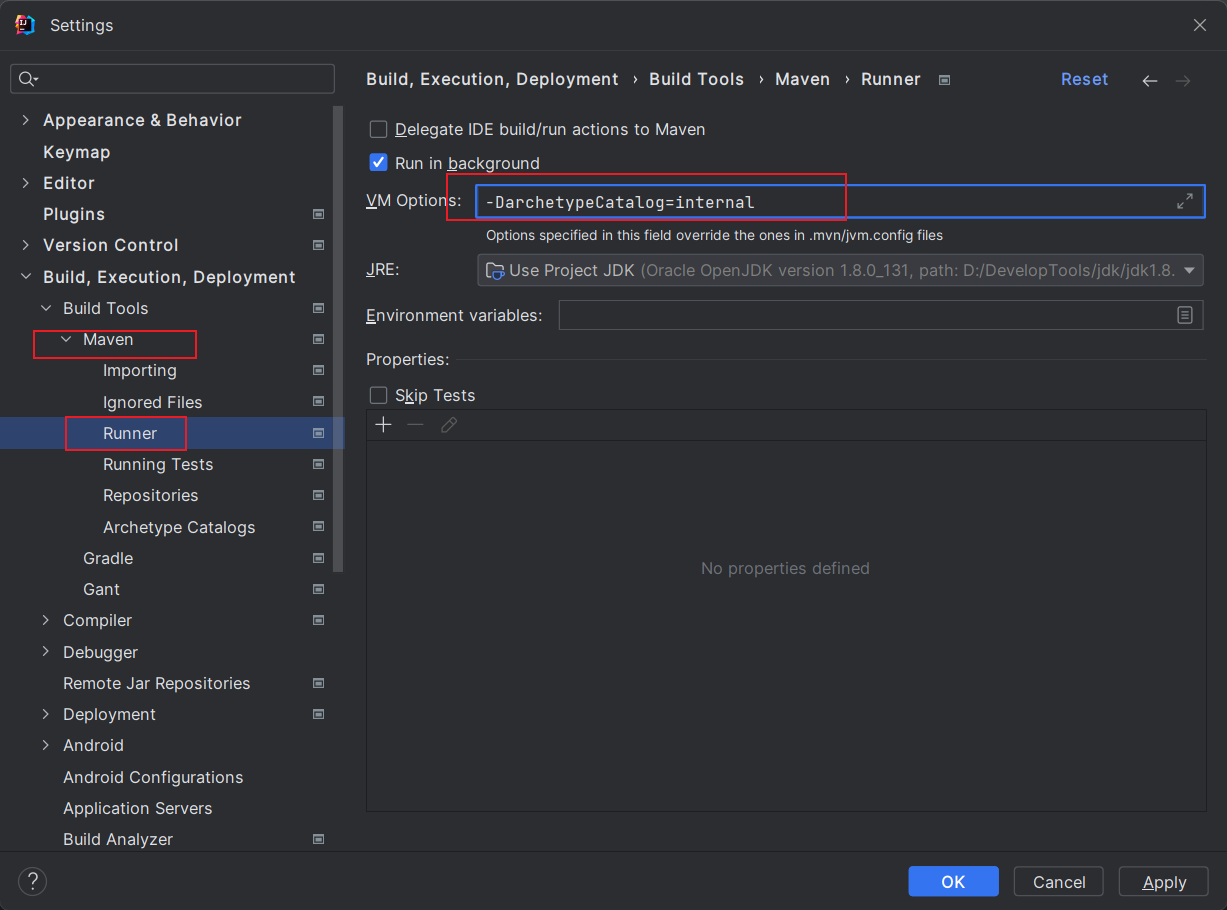The height and width of the screenshot is (910, 1227).
Task: Click the Reset link
Action: point(1084,79)
